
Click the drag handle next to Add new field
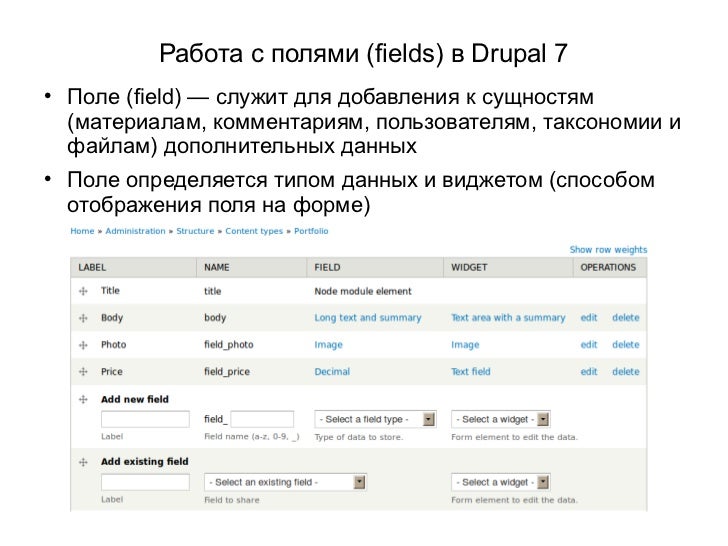84,399
